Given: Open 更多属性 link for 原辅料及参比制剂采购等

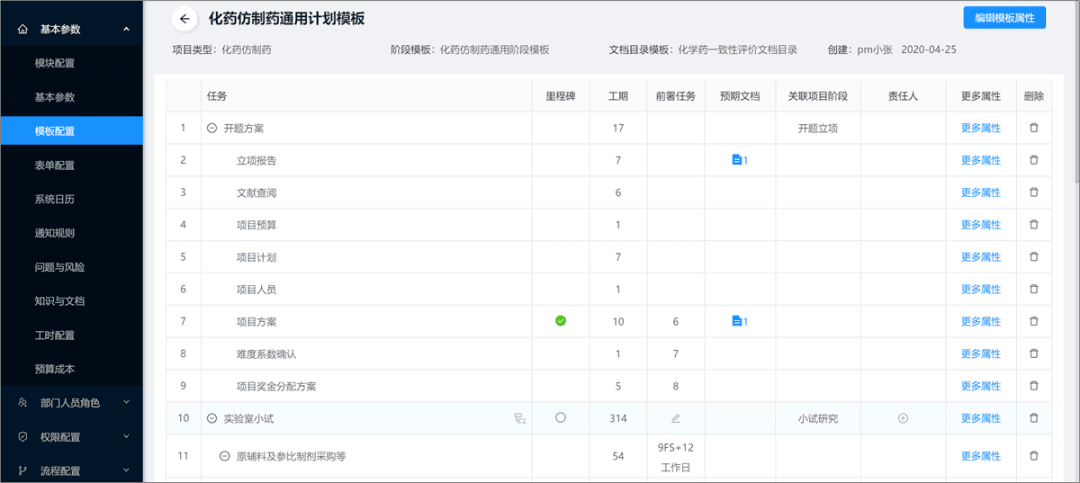Looking at the screenshot, I should pyautogui.click(x=981, y=456).
